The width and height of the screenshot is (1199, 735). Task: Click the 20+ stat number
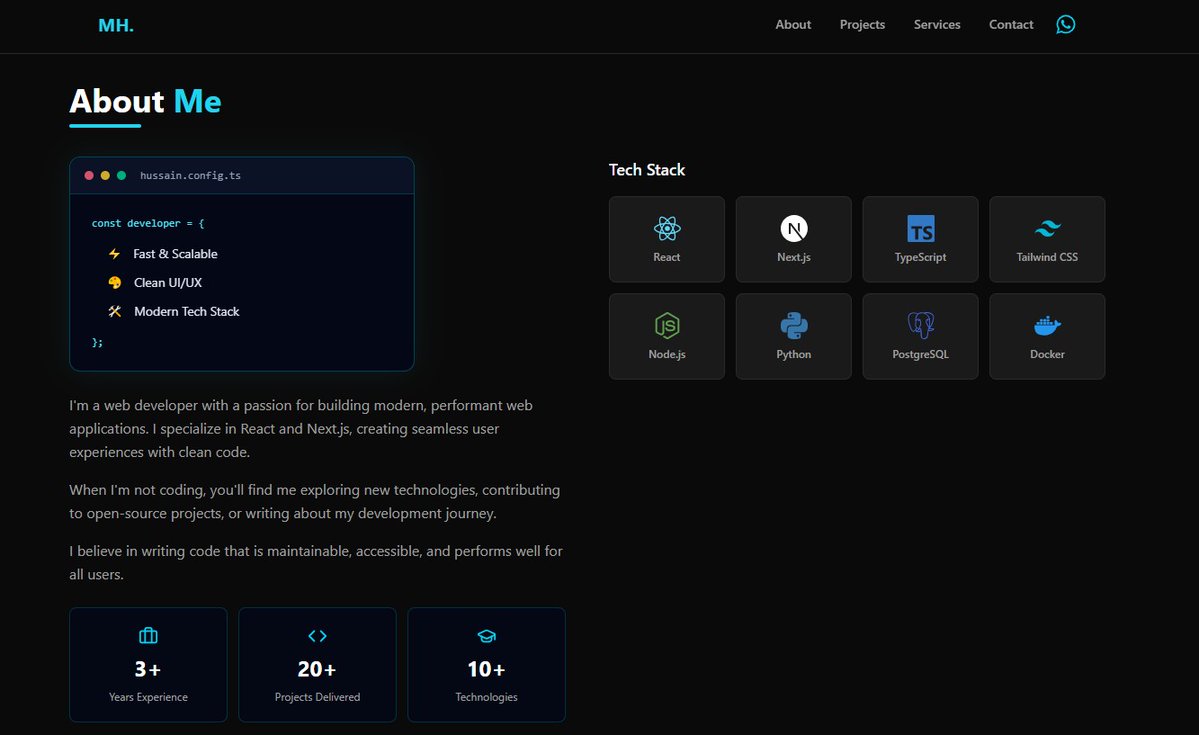click(x=317, y=669)
